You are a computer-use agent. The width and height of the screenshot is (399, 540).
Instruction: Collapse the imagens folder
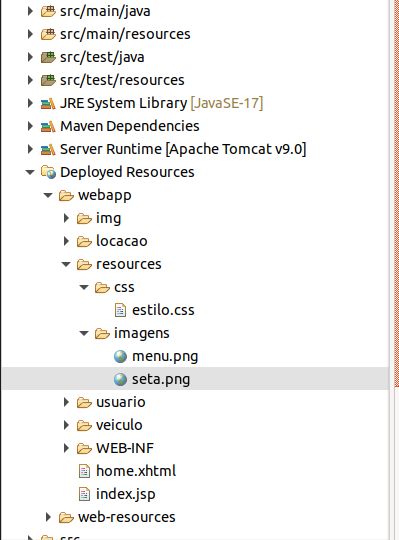point(84,333)
